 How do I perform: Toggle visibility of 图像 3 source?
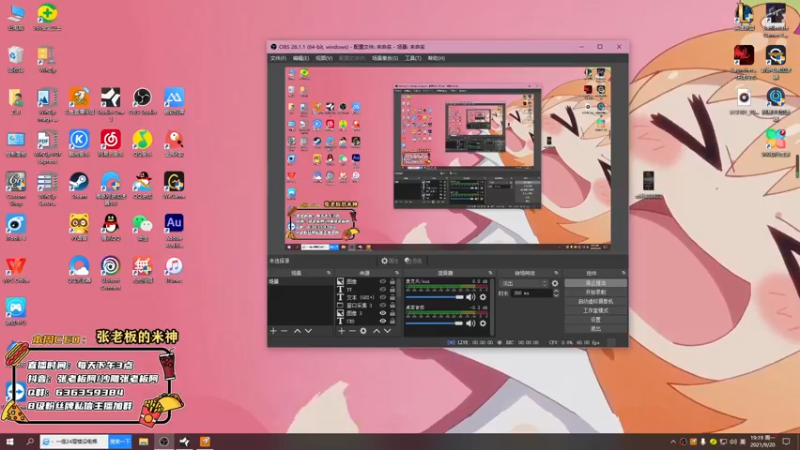pyautogui.click(x=383, y=313)
